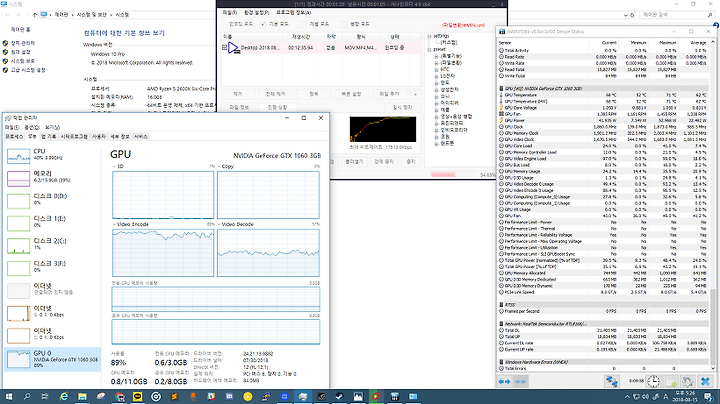
Task: Check 기본 모드 encoding mode checkbox
Action: pos(264,24)
